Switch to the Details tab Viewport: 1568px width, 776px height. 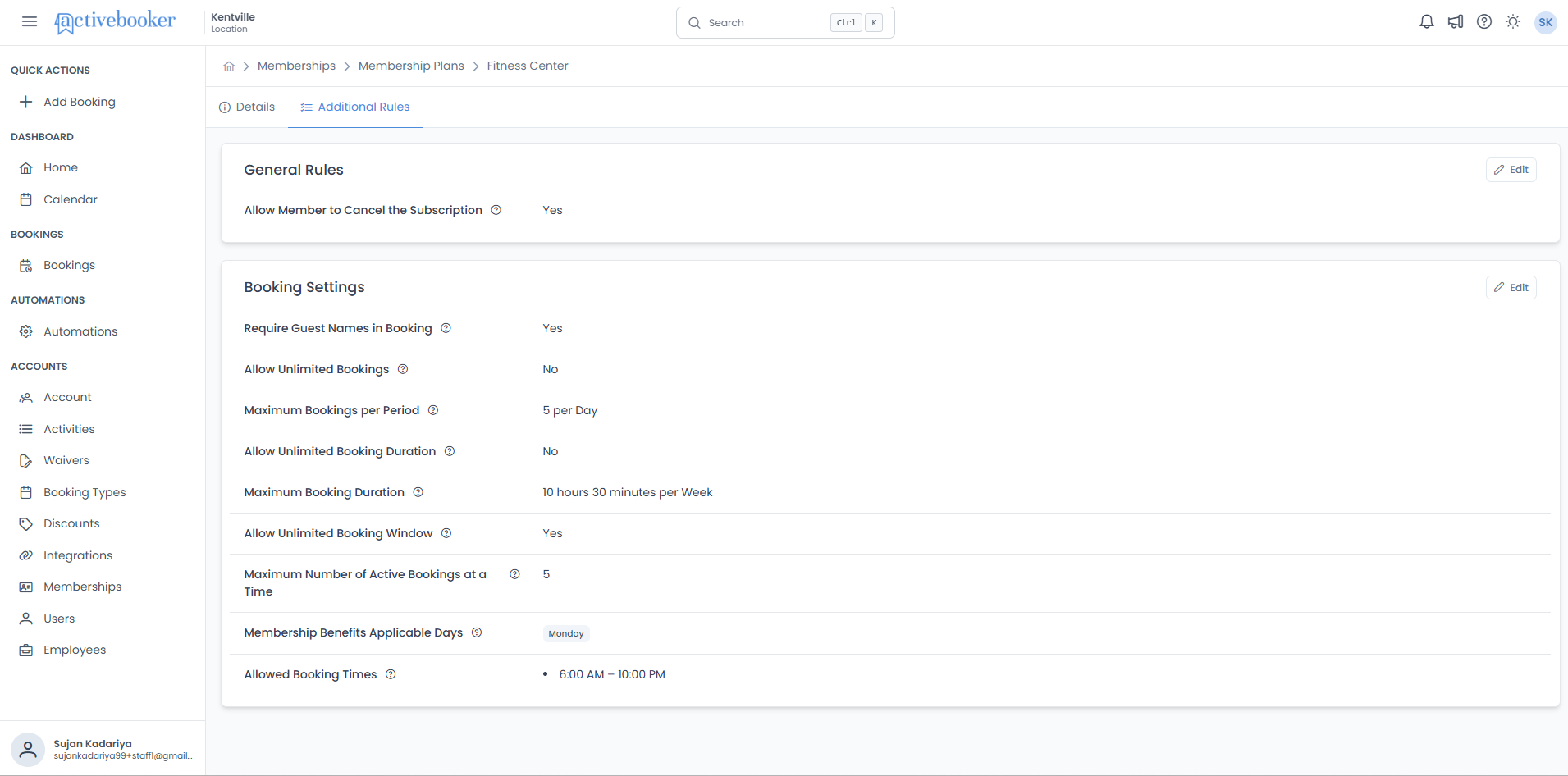point(247,107)
